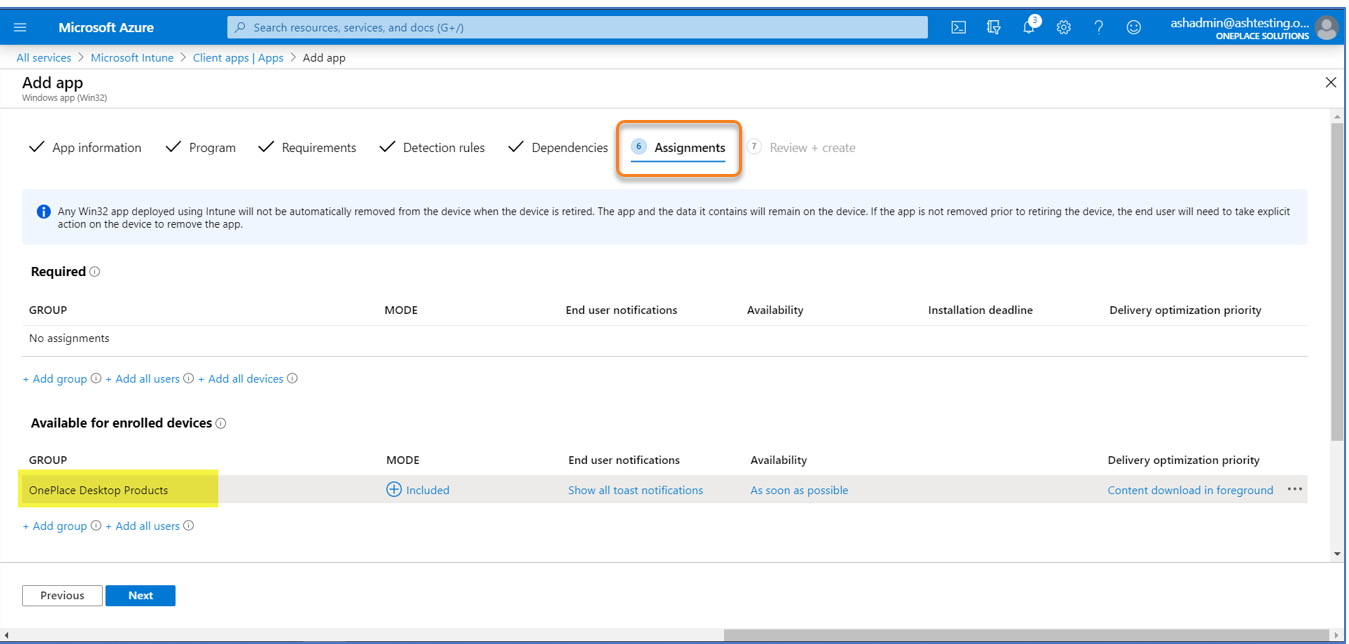Open the Directory and subscription filter icon
Screen dimensions: 1349x644
click(x=993, y=27)
